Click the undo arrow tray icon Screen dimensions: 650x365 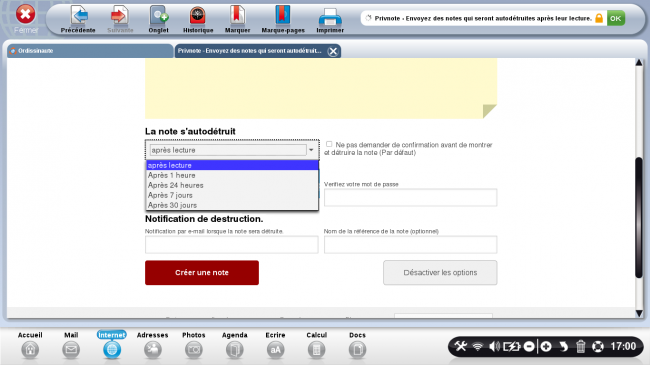563,346
